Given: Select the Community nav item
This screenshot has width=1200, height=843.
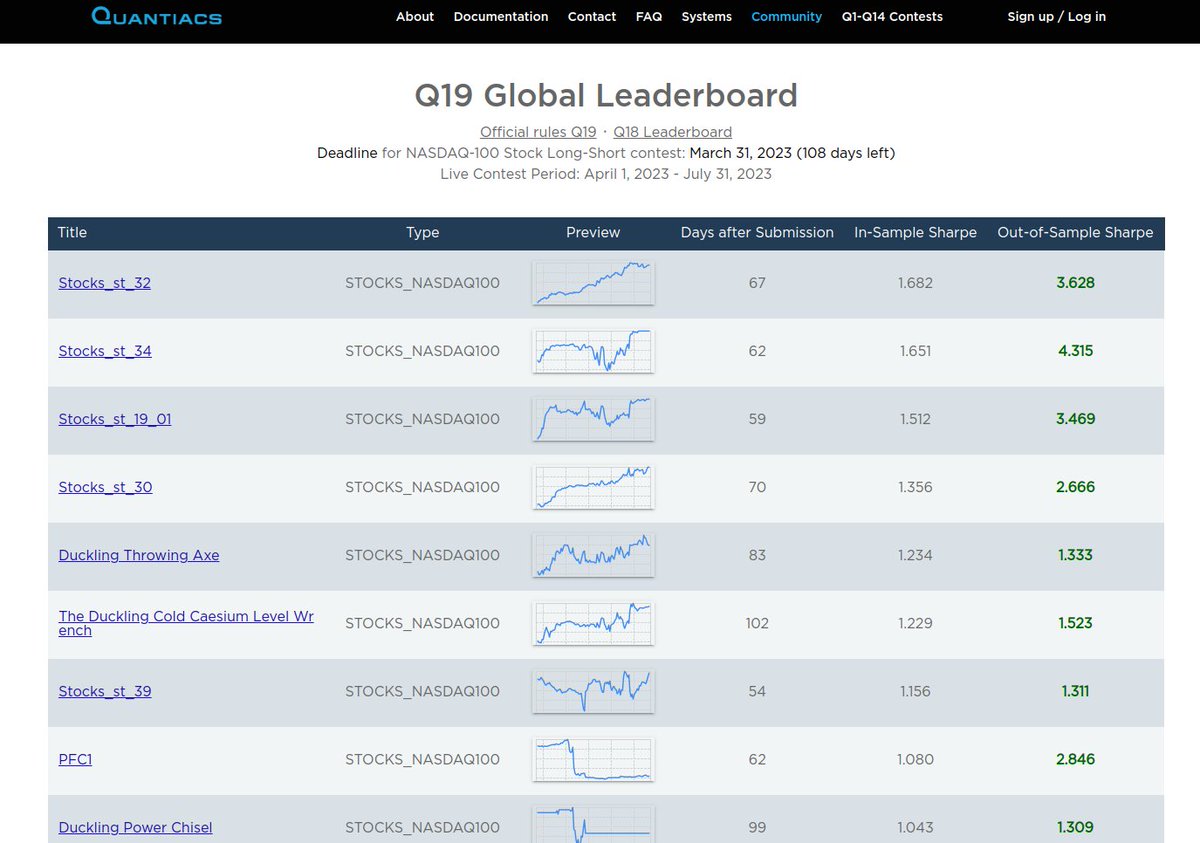Looking at the screenshot, I should coord(787,16).
